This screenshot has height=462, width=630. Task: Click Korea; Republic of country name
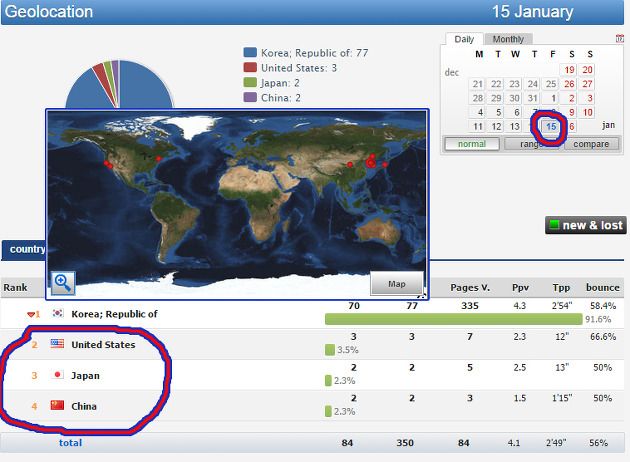tap(114, 314)
